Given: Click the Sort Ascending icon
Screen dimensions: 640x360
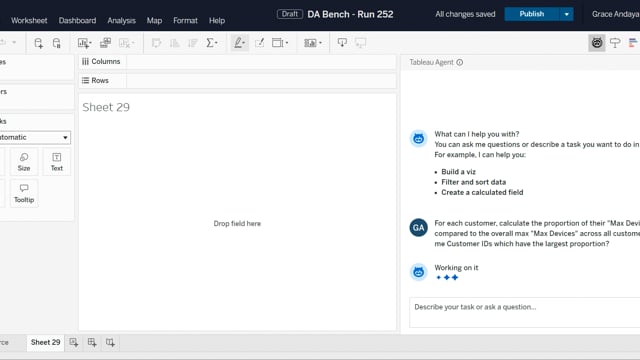Looking at the screenshot, I should 174,43.
